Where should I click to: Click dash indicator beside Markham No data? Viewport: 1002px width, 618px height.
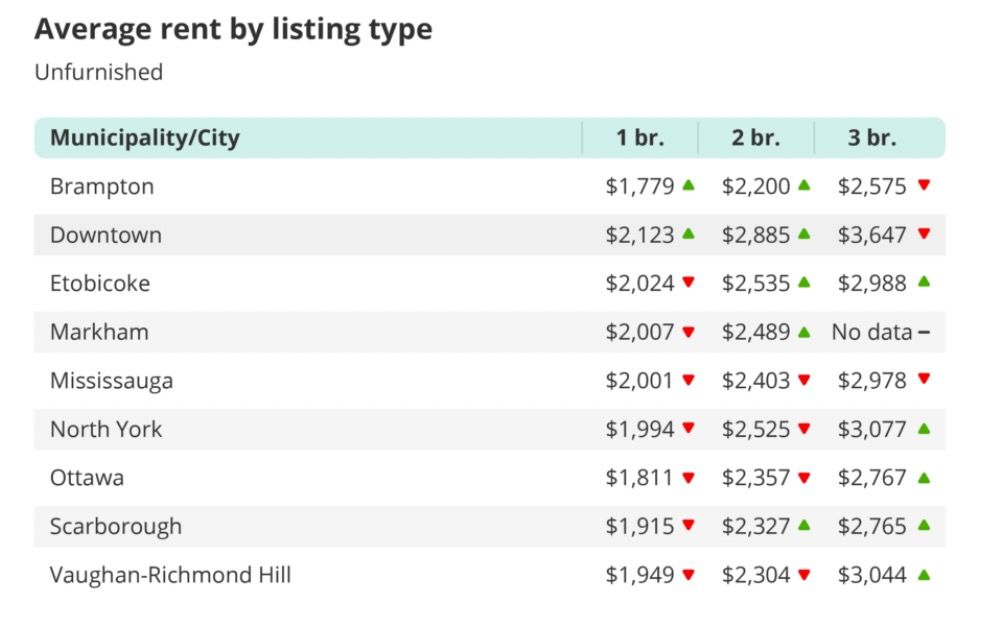click(923, 332)
